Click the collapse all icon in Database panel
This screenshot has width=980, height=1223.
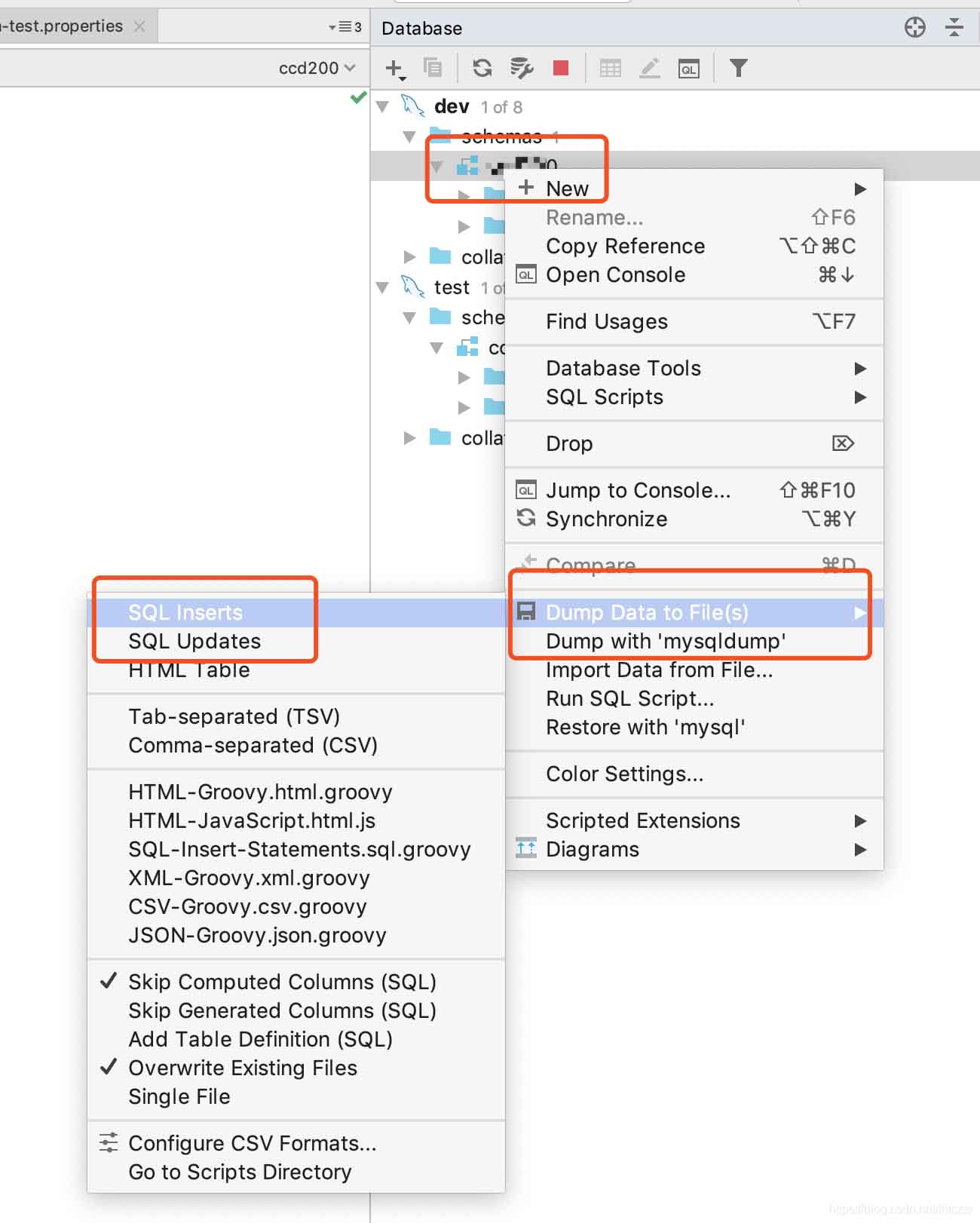pyautogui.click(x=954, y=28)
